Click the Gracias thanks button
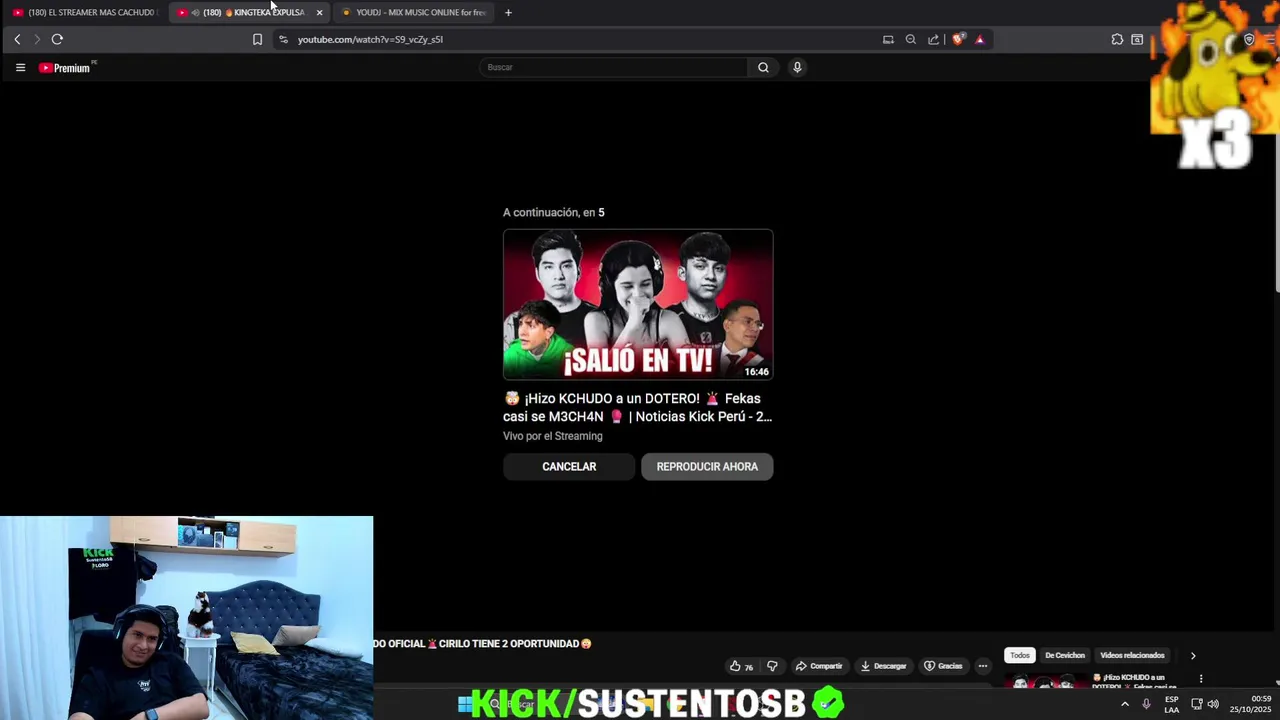 (x=942, y=666)
